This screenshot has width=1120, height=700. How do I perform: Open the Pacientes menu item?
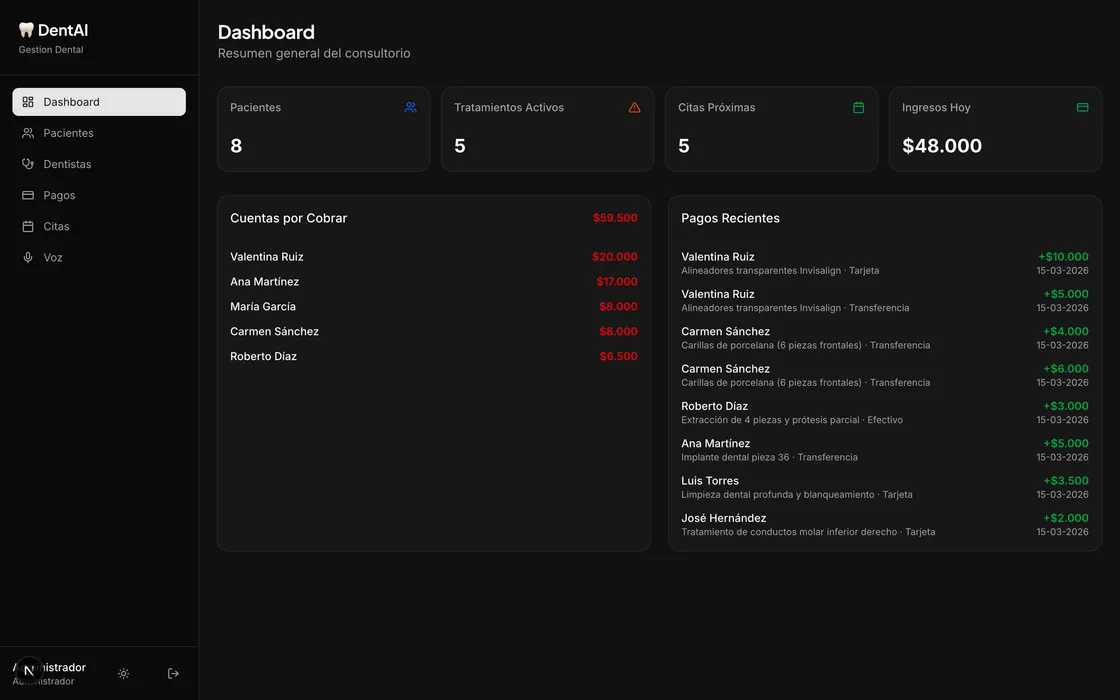(x=68, y=133)
